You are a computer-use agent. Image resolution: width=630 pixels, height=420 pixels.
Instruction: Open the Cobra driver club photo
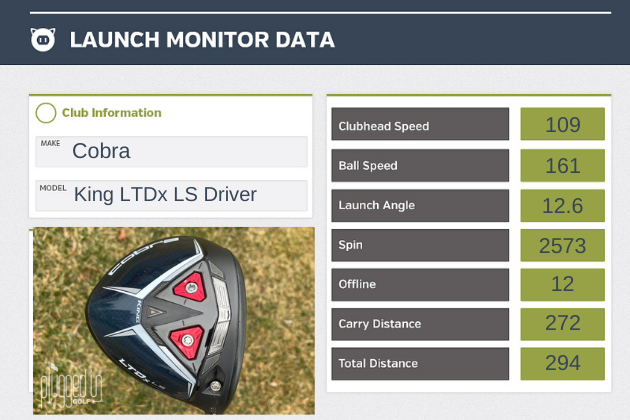point(173,320)
